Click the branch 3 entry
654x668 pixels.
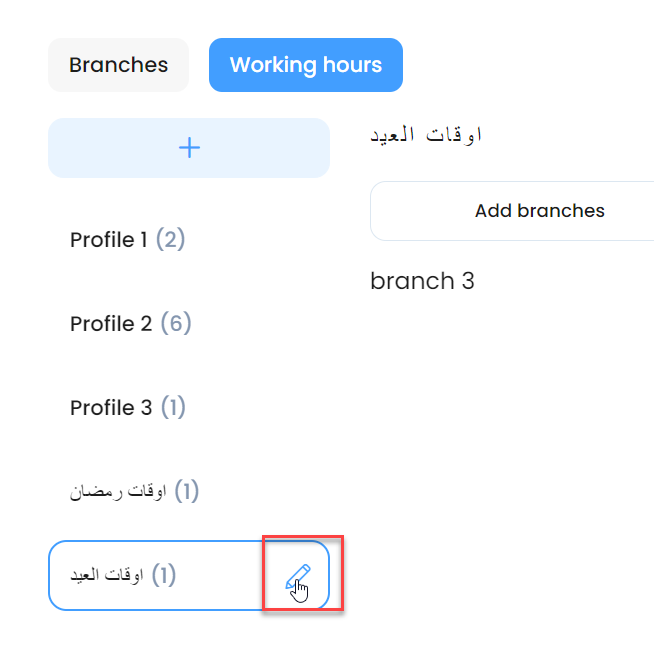(x=422, y=281)
